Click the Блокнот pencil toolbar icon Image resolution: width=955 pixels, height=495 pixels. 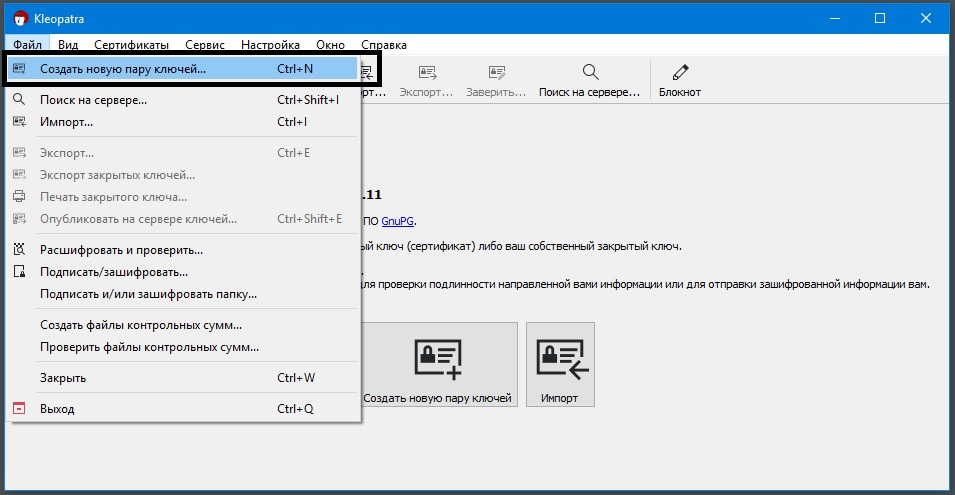click(x=680, y=72)
